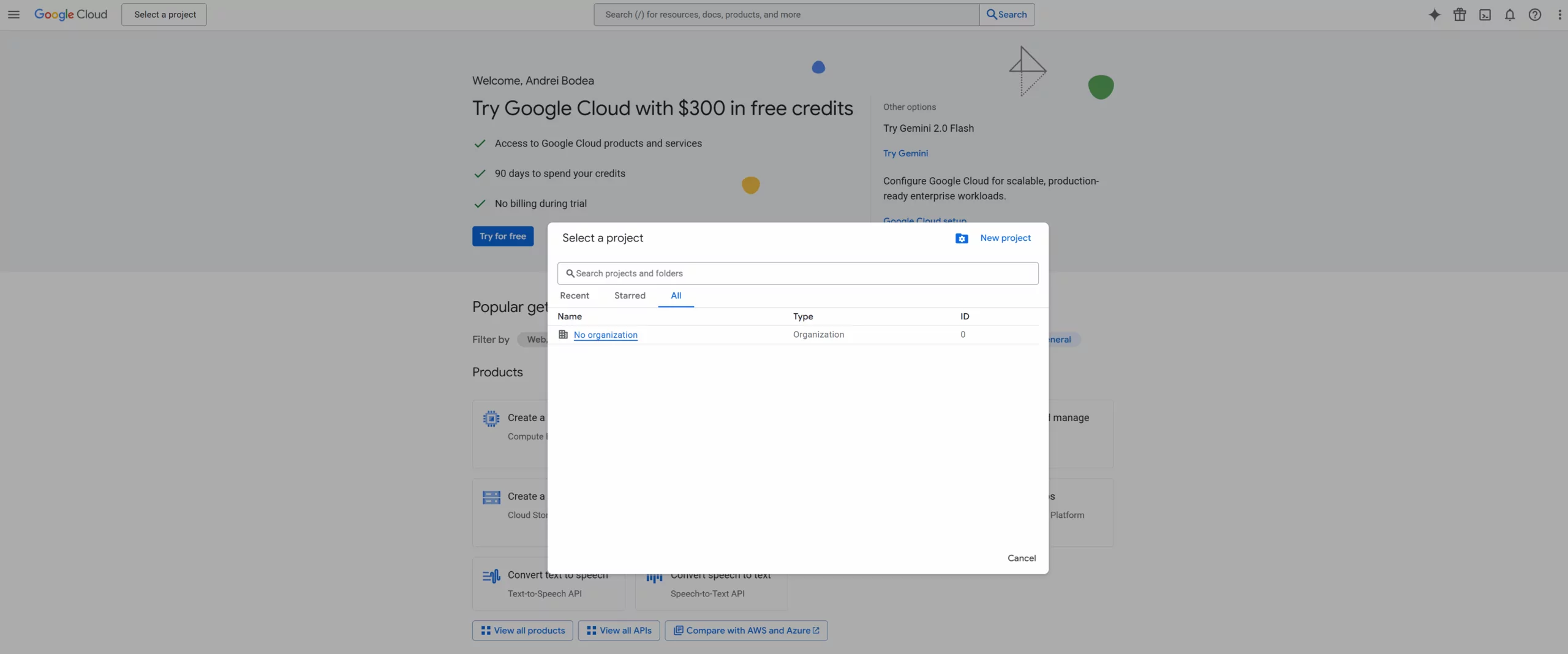Open the help question mark icon
Viewport: 1568px width, 654px height.
(1534, 15)
